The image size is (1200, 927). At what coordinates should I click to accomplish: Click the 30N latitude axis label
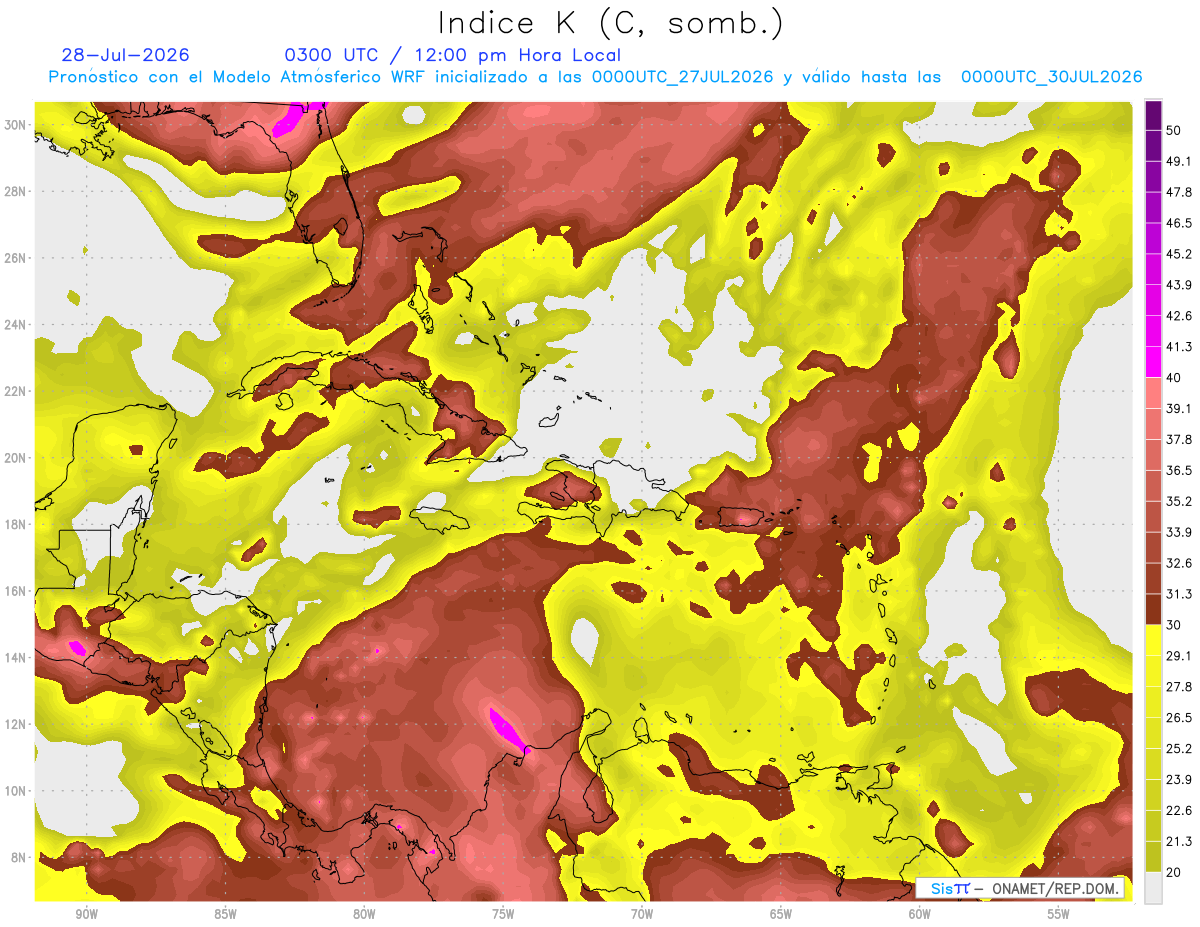click(x=17, y=124)
